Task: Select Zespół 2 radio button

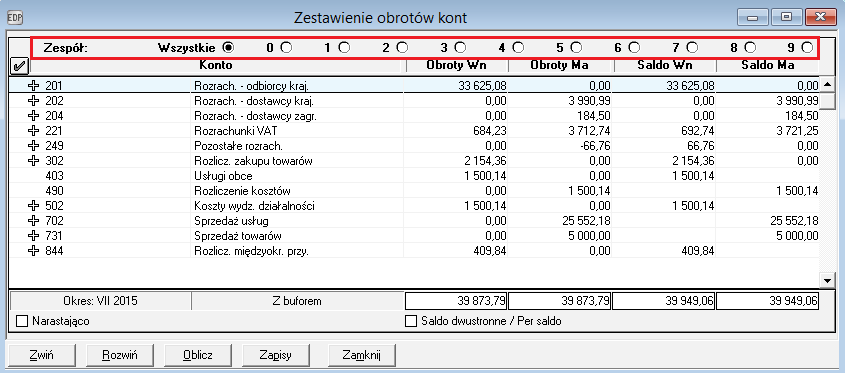Action: [403, 47]
